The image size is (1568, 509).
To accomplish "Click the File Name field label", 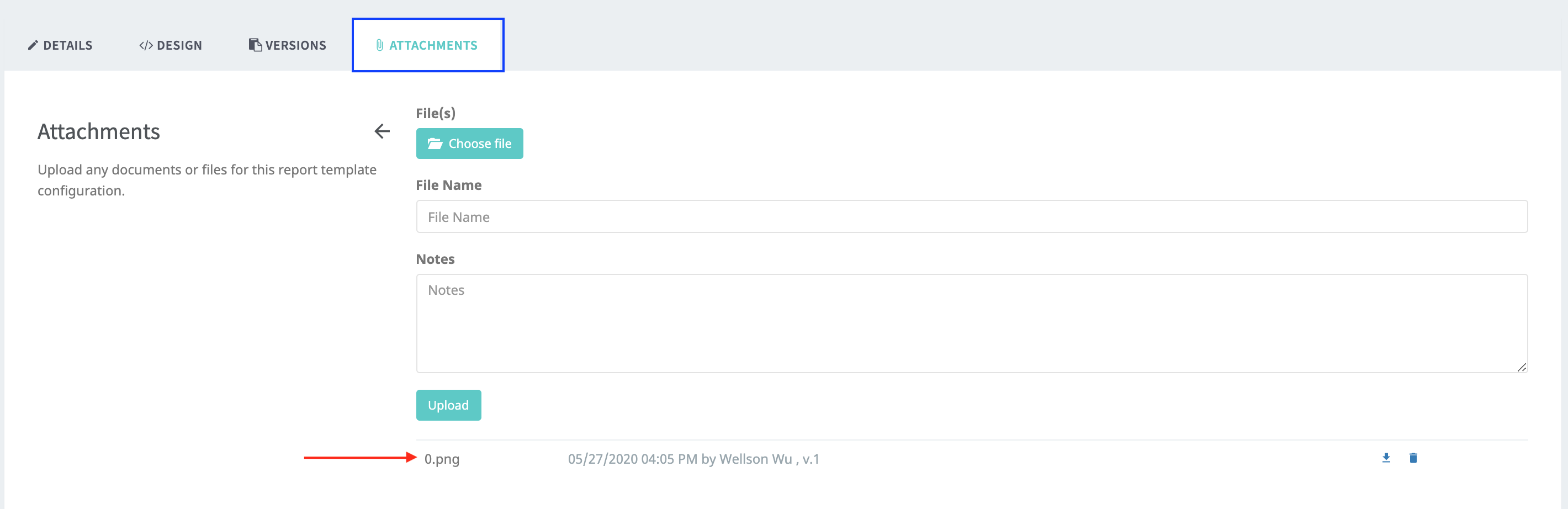I will [x=449, y=185].
